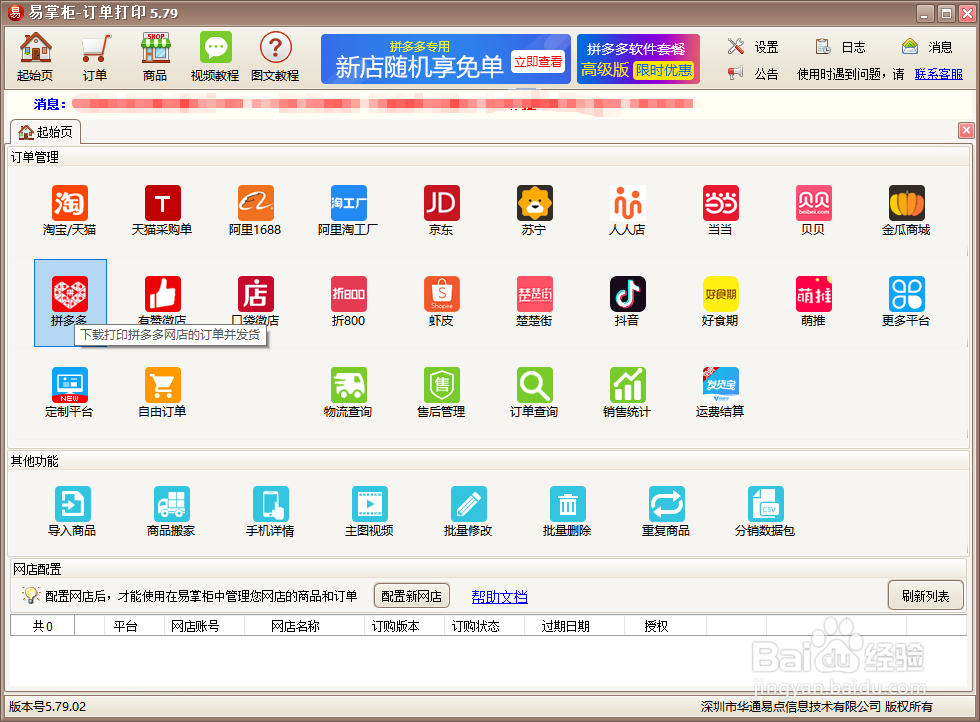Open 分销数据包 CSV data package
This screenshot has width=980, height=722.
click(x=765, y=511)
